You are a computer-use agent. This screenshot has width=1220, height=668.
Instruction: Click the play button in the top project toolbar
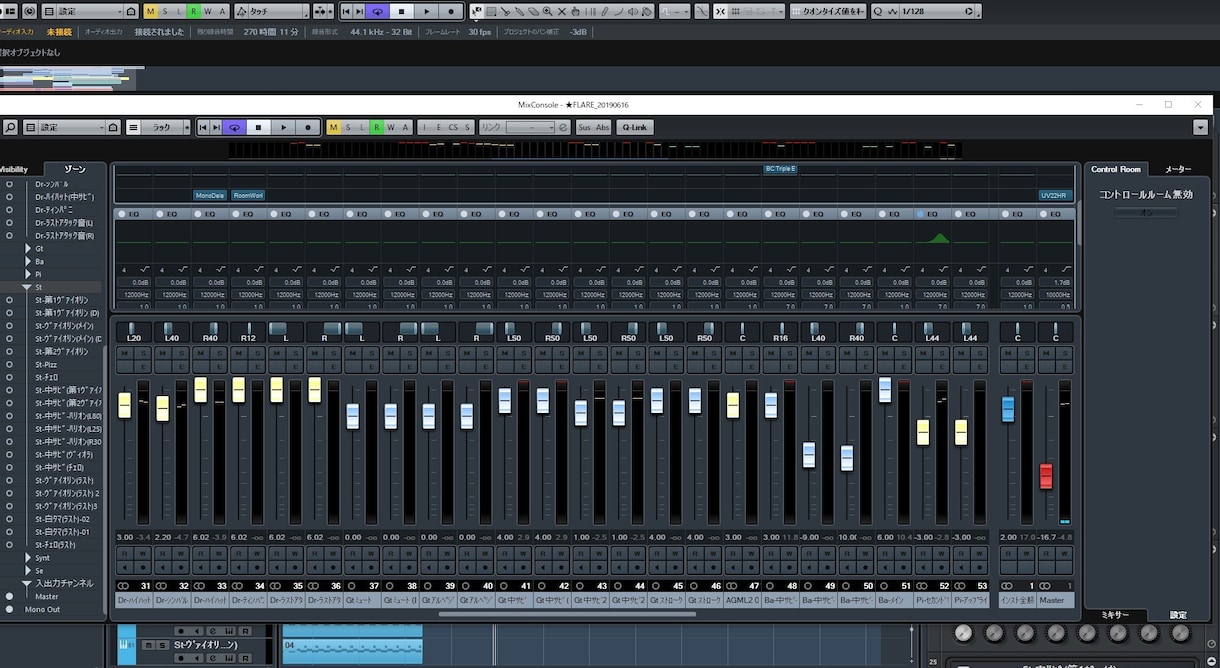[x=426, y=11]
